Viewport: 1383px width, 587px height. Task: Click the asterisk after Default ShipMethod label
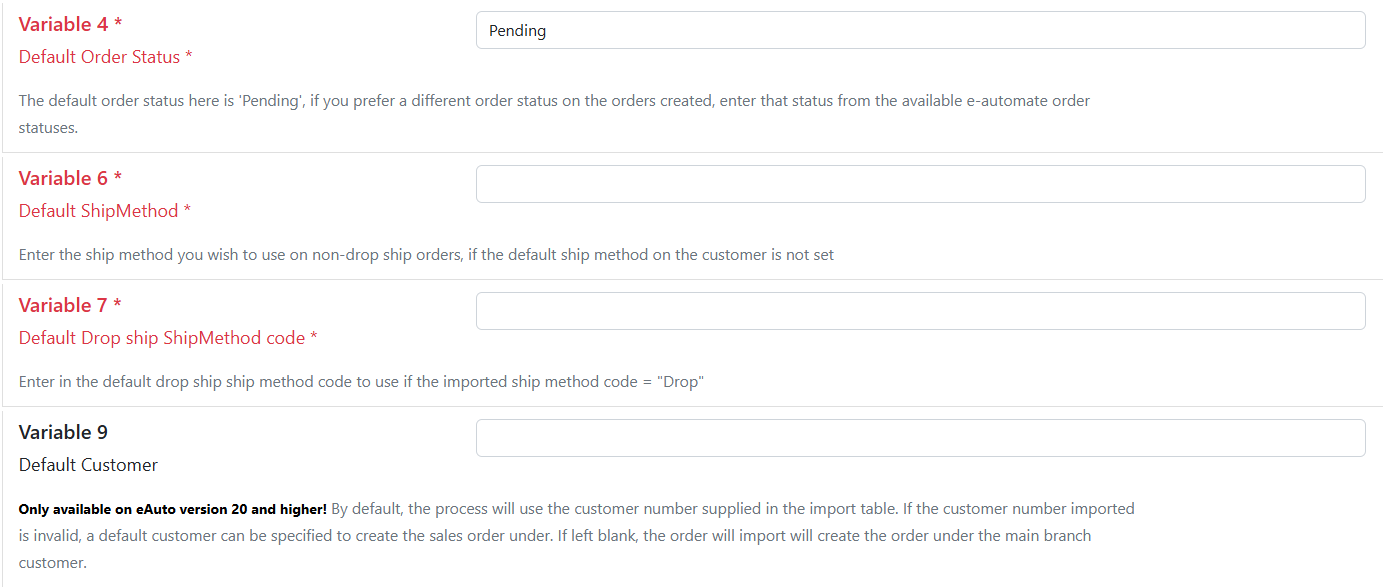[187, 211]
